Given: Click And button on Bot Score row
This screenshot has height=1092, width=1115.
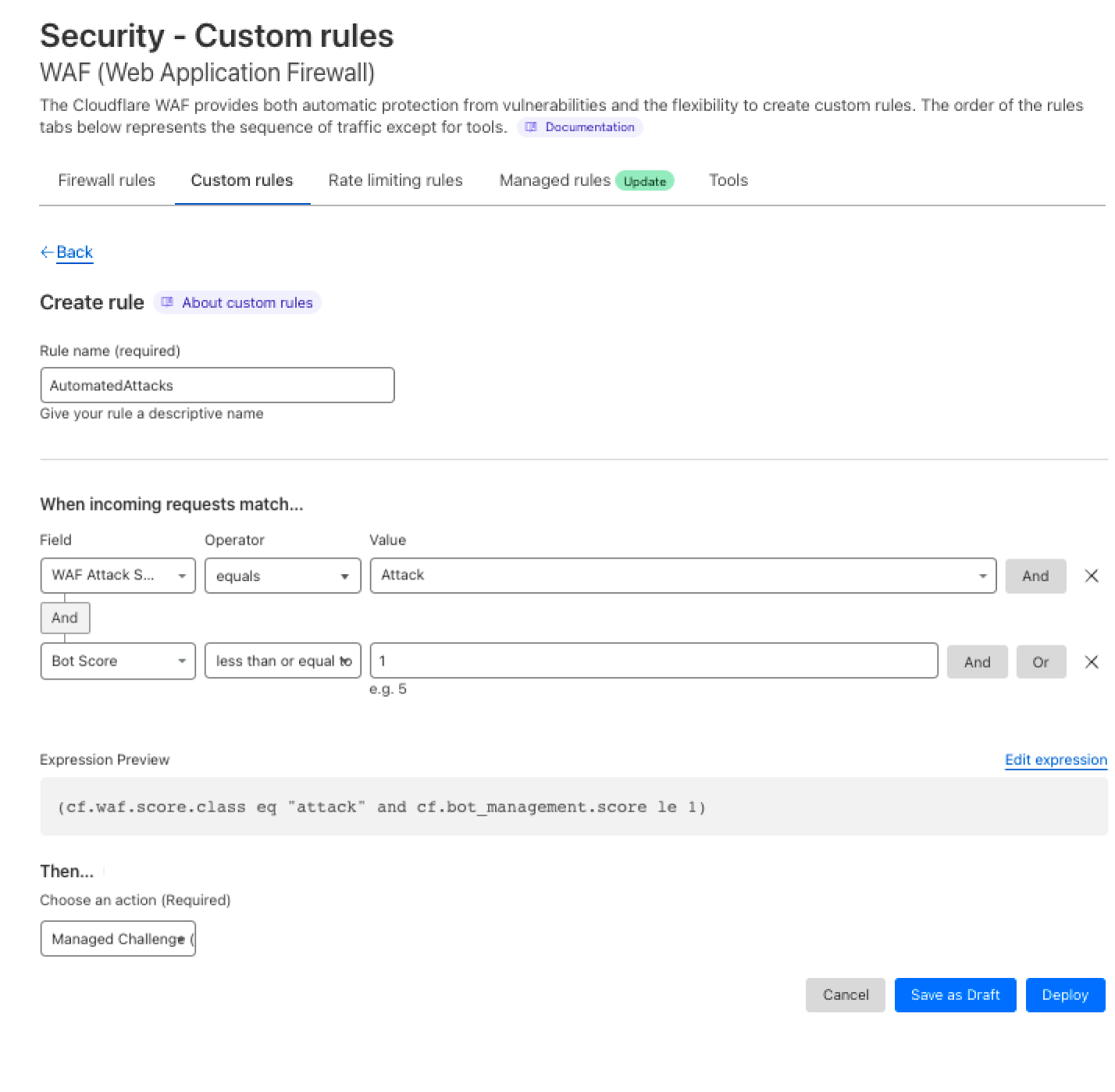Looking at the screenshot, I should [977, 662].
